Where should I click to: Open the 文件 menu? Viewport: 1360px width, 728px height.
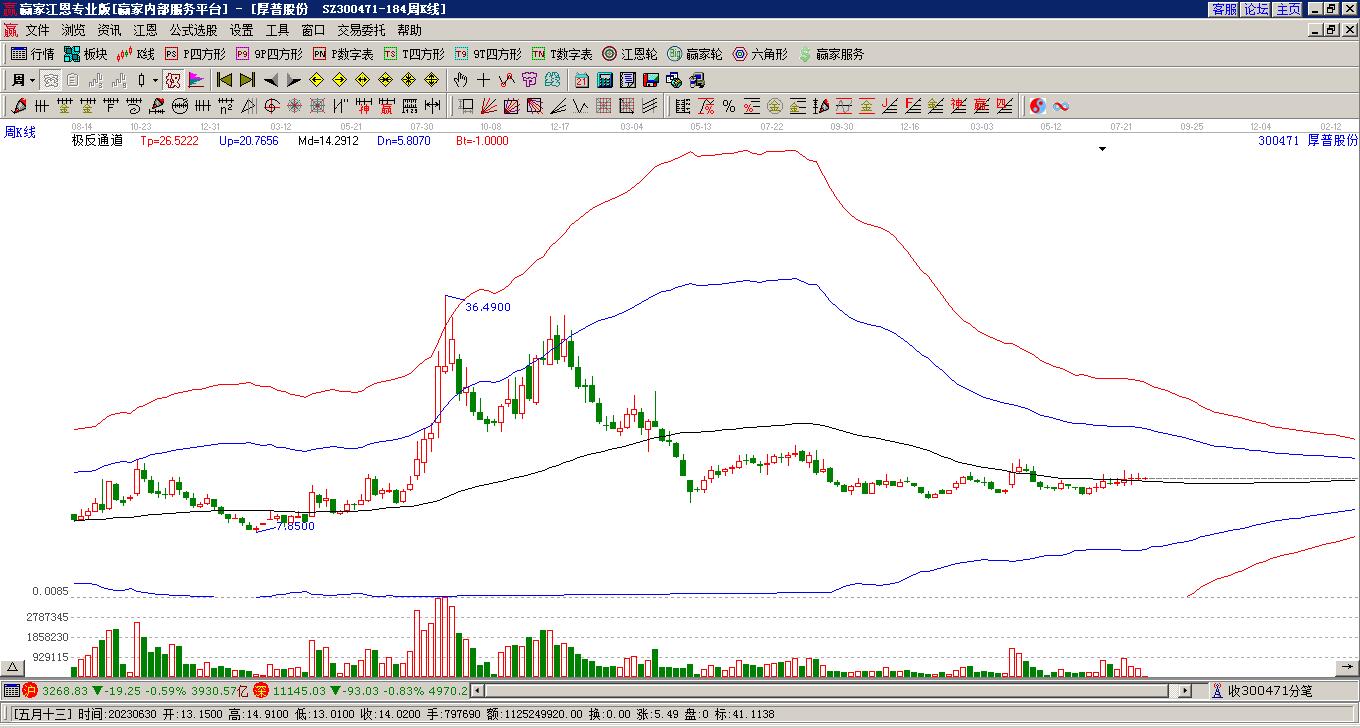tap(37, 31)
